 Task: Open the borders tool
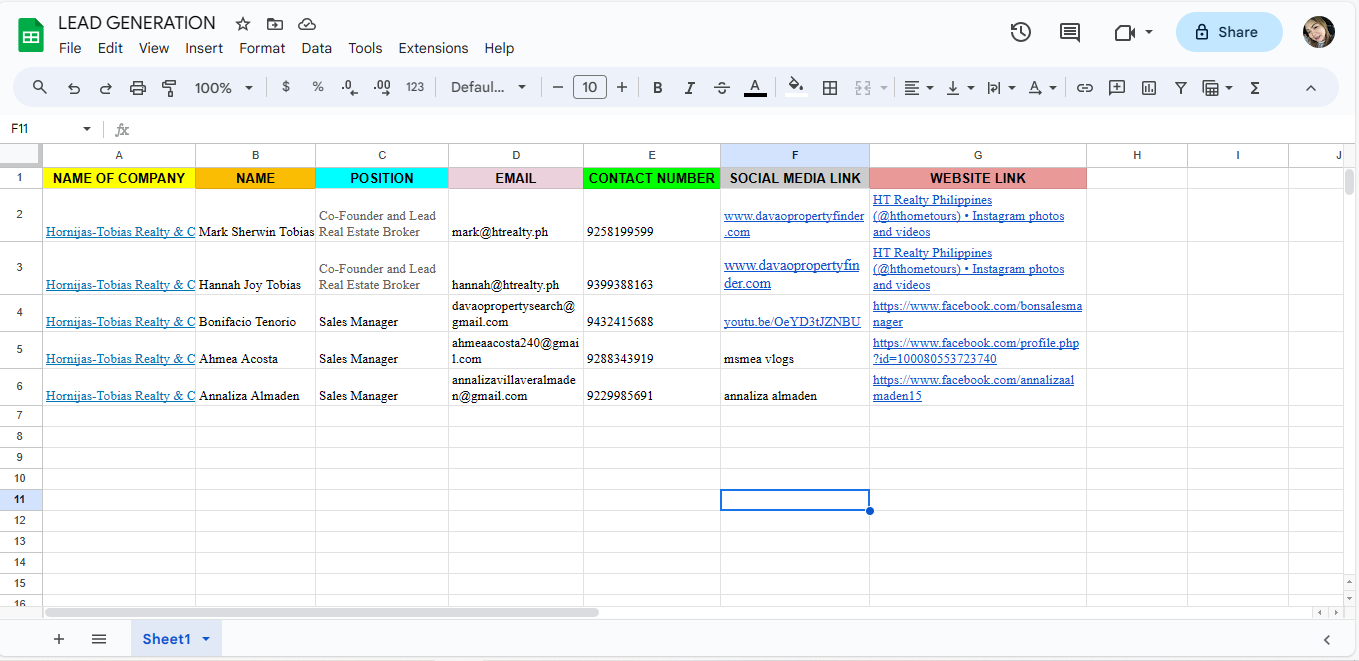[x=829, y=88]
